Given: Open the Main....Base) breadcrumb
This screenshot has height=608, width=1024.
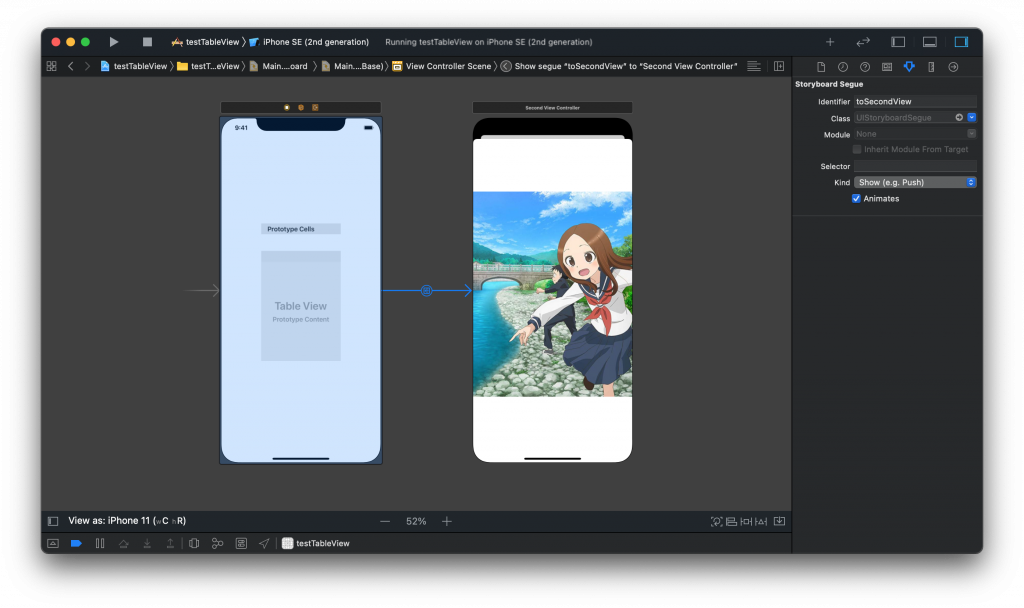Looking at the screenshot, I should [353, 66].
